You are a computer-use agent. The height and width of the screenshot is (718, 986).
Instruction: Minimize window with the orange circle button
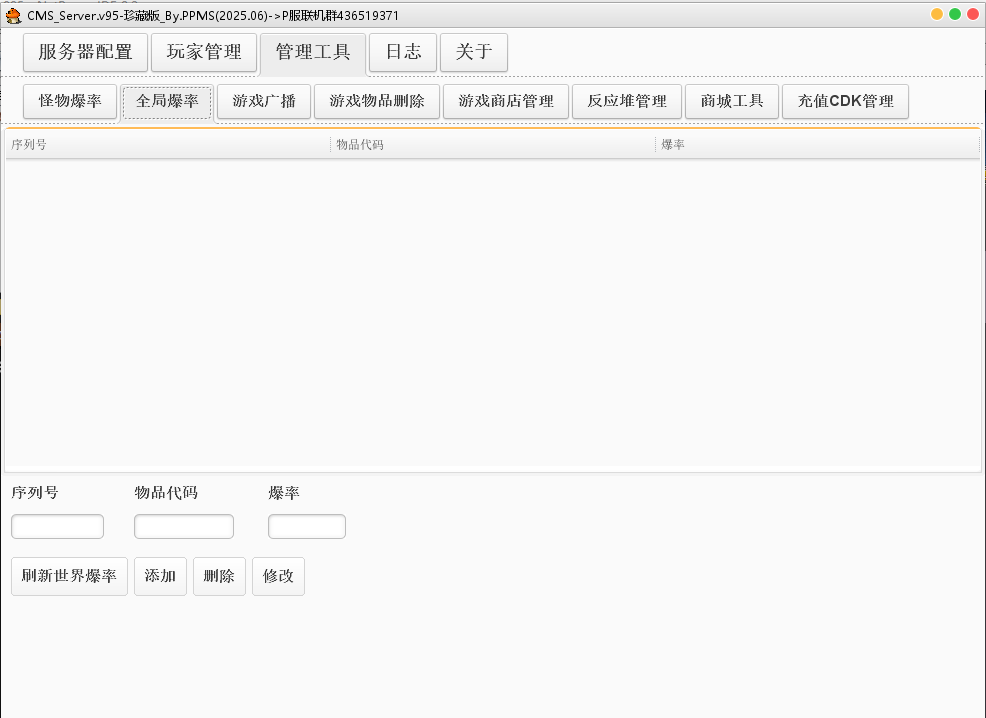(x=937, y=14)
